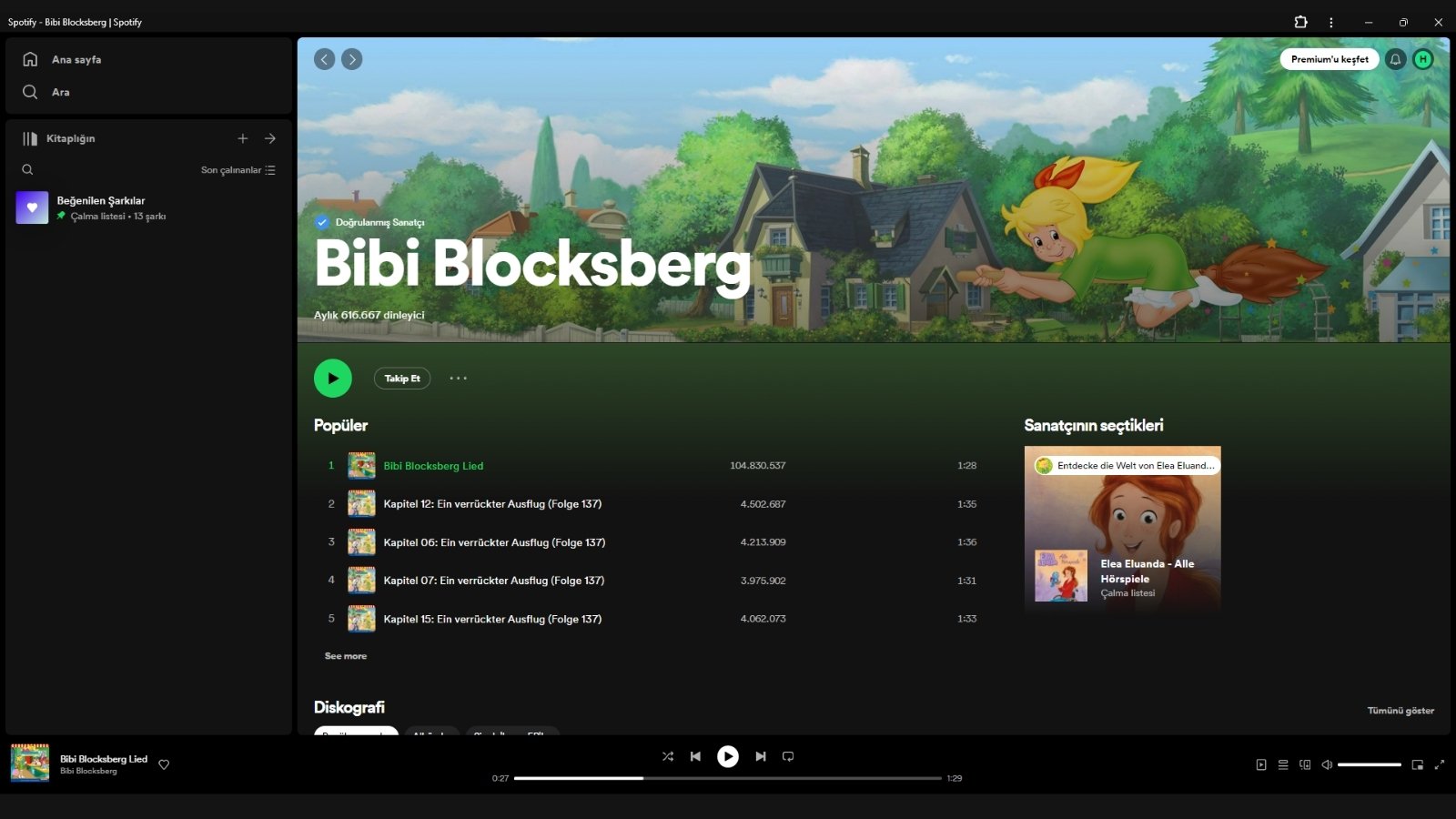Click now playing album cover
Image resolution: width=1456 pixels, height=819 pixels.
pos(30,763)
